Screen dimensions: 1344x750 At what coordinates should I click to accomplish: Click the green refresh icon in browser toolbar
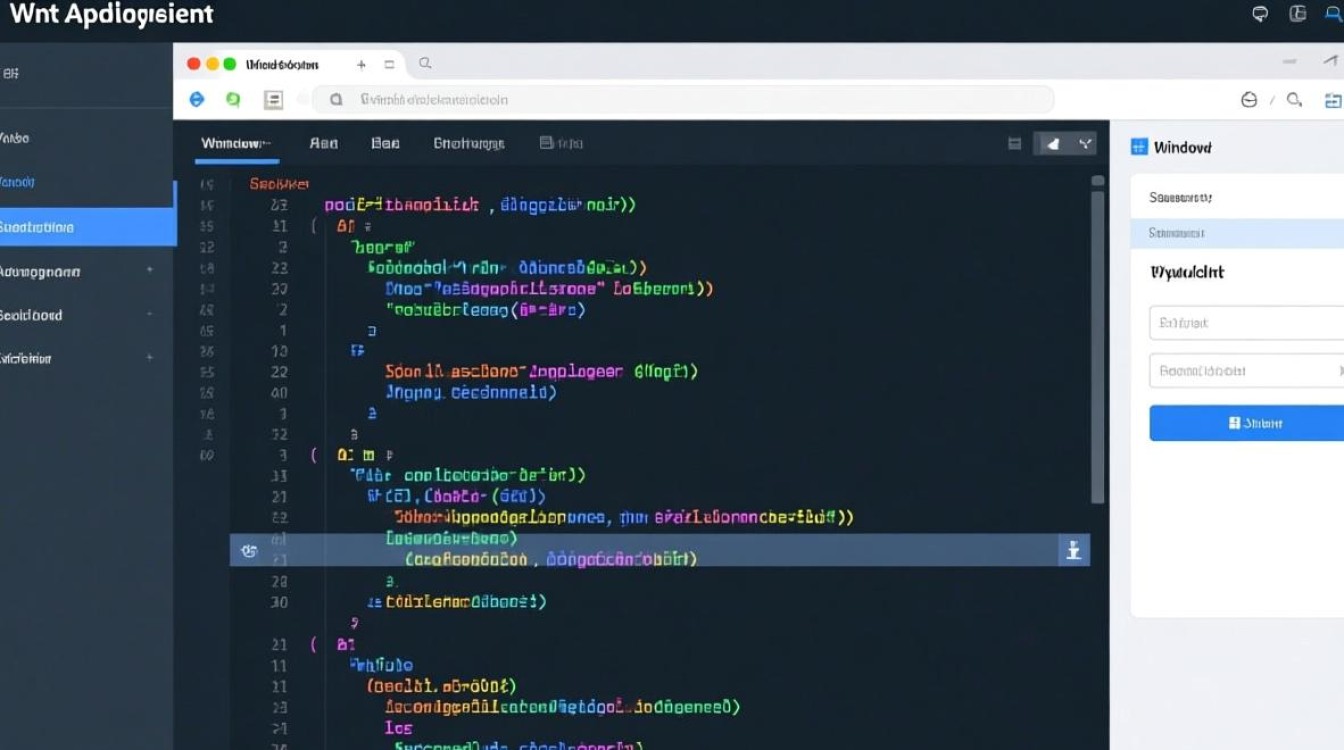coord(233,99)
